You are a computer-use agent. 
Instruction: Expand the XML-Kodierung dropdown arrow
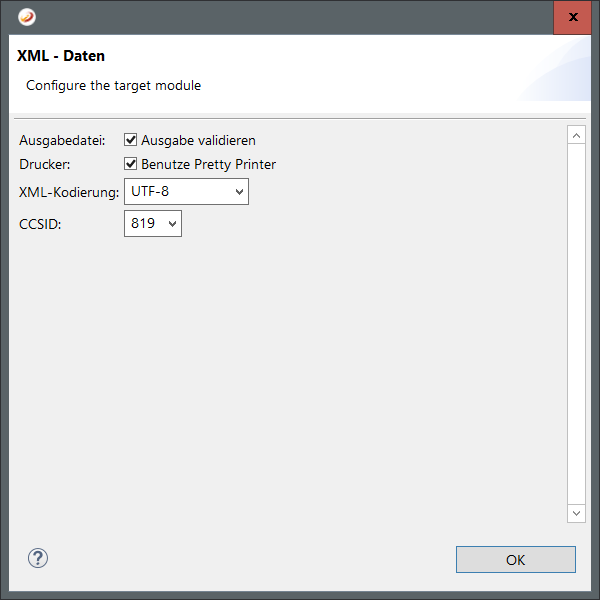coord(239,191)
